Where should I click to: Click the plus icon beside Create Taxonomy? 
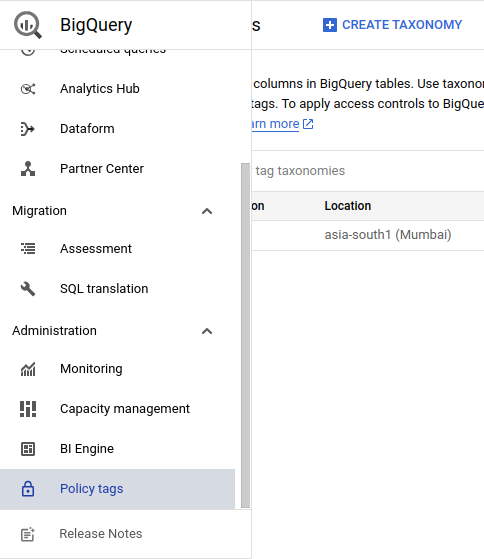tap(330, 25)
